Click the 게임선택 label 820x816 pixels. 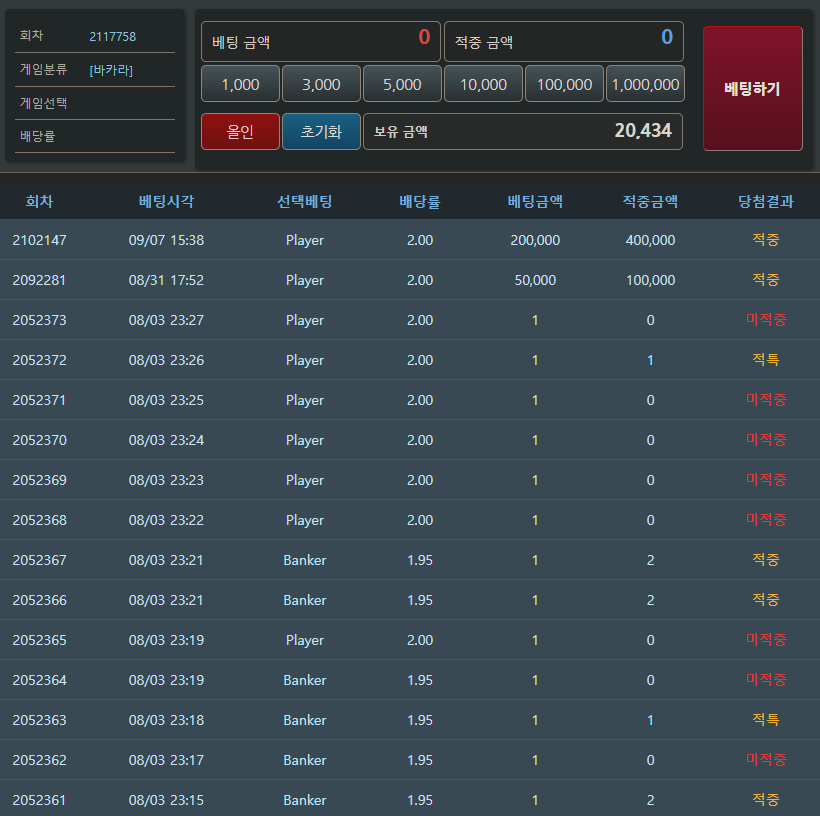[43, 103]
